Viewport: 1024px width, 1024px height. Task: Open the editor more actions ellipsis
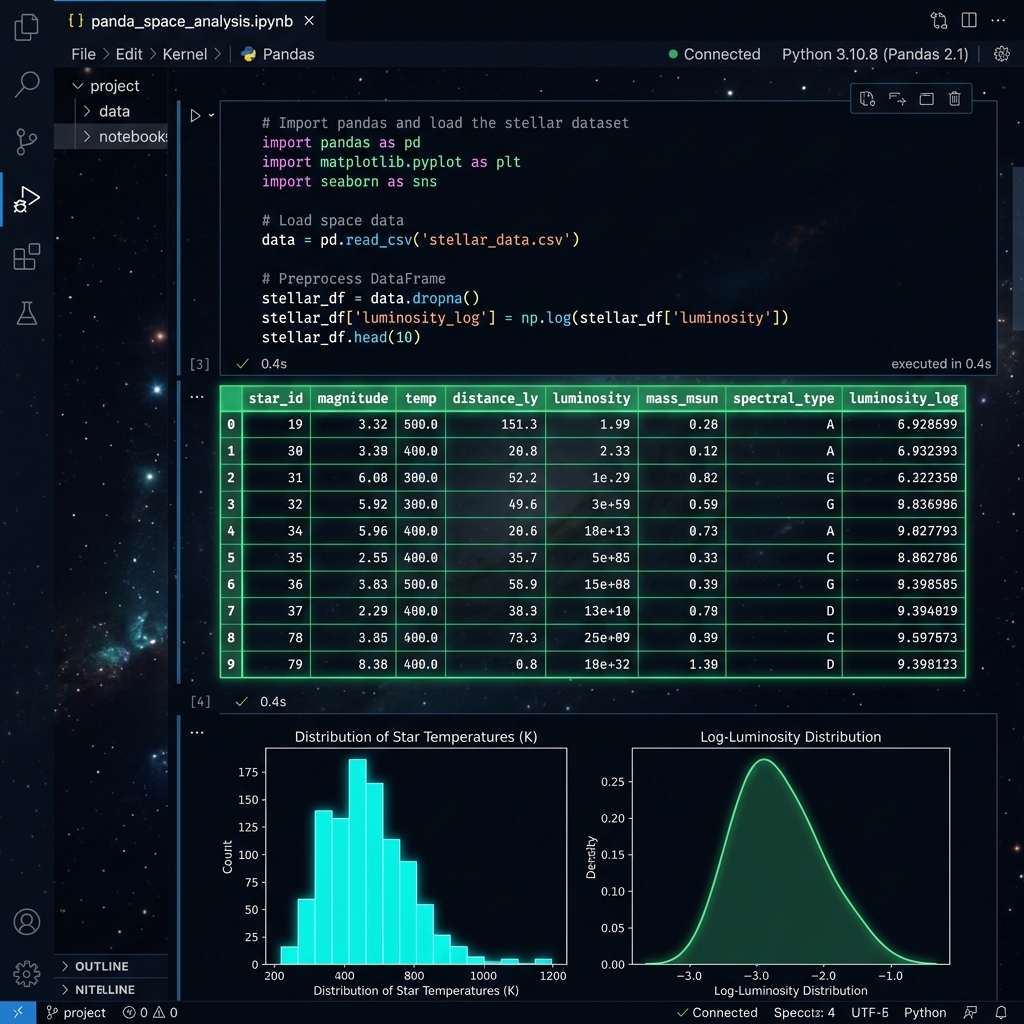(998, 20)
